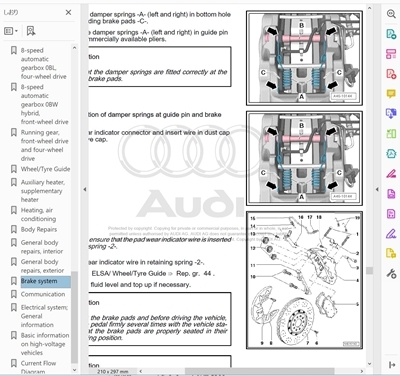Screen dimensions: 400x376
Task: Click the magnifier search icon at top right
Action: pos(391,14)
